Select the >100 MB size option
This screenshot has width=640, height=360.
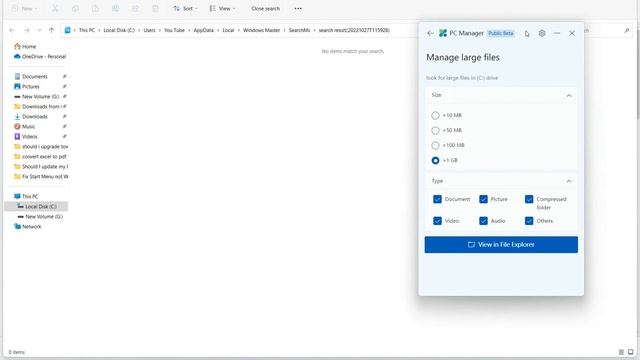(x=435, y=146)
